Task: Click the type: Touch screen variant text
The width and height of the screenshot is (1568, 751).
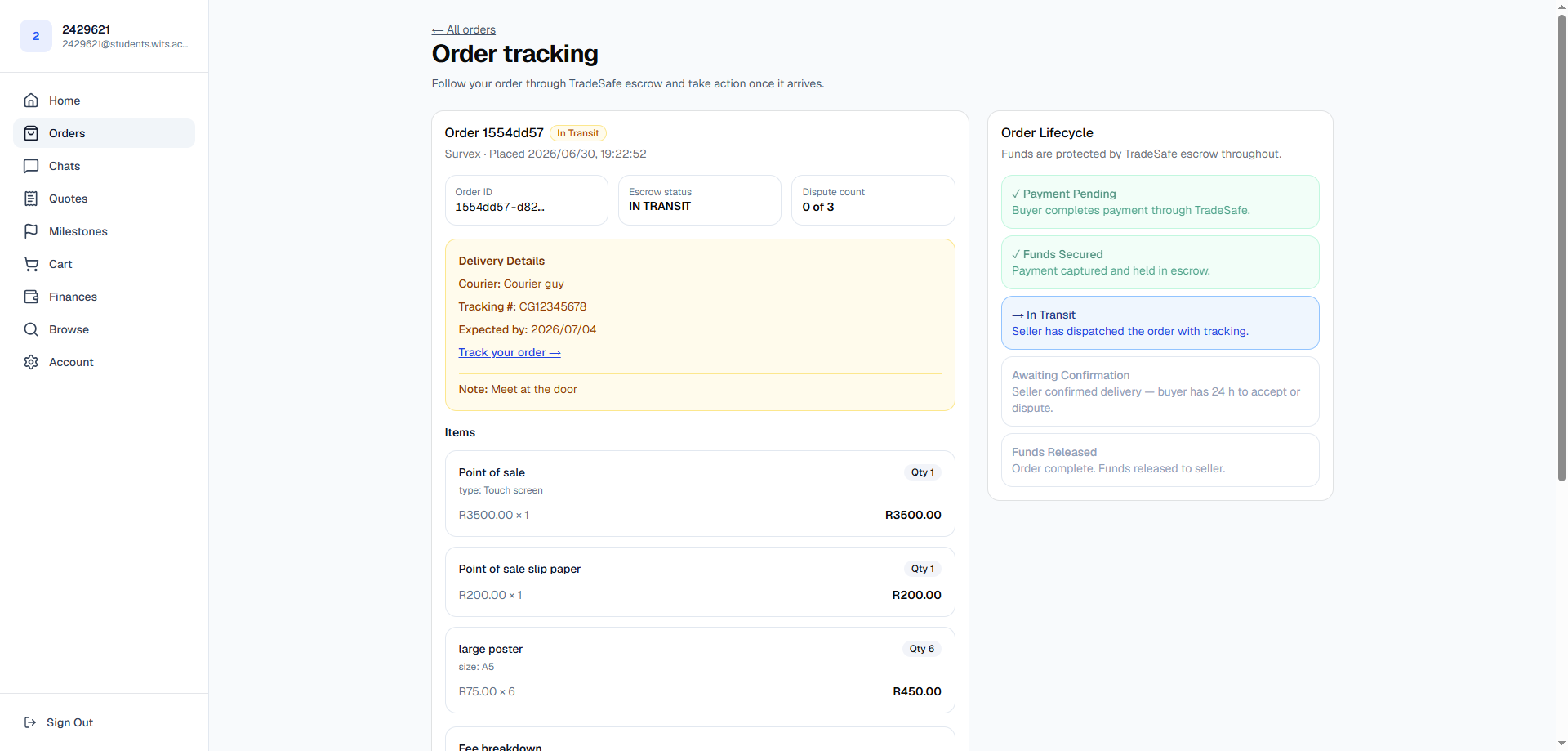Action: point(501,490)
